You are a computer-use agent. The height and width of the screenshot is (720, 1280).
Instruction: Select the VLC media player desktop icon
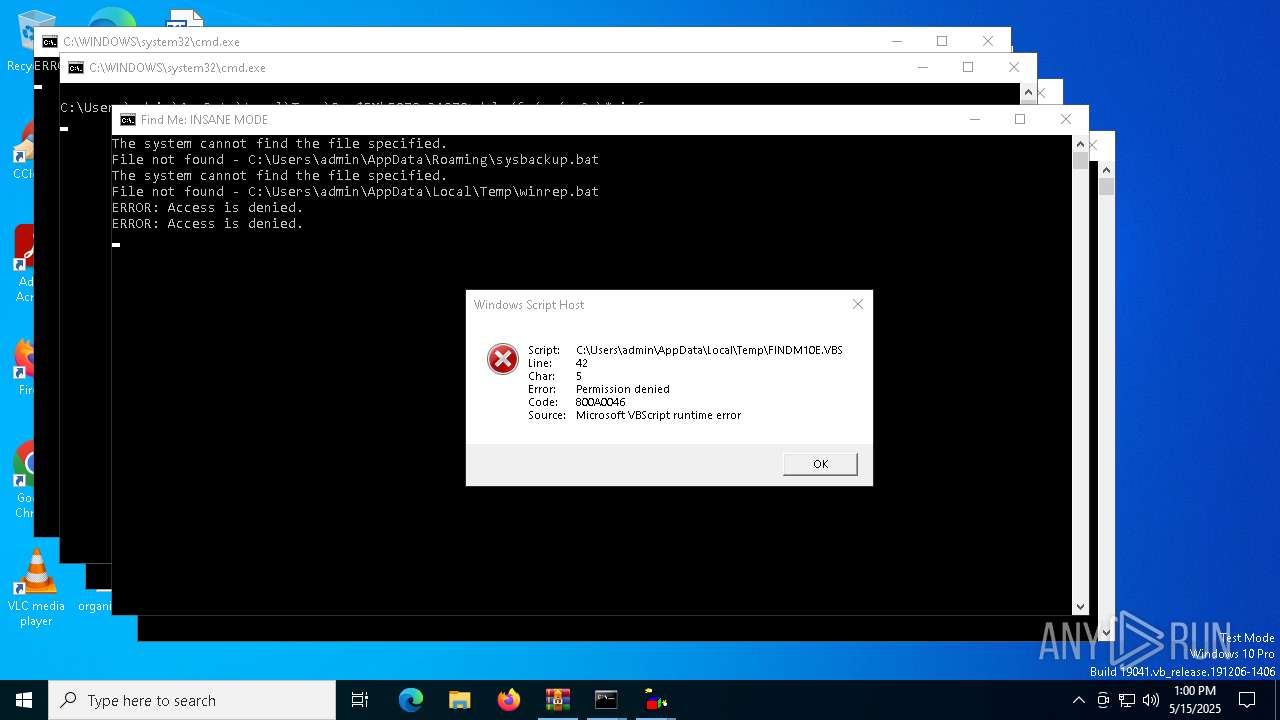click(36, 588)
